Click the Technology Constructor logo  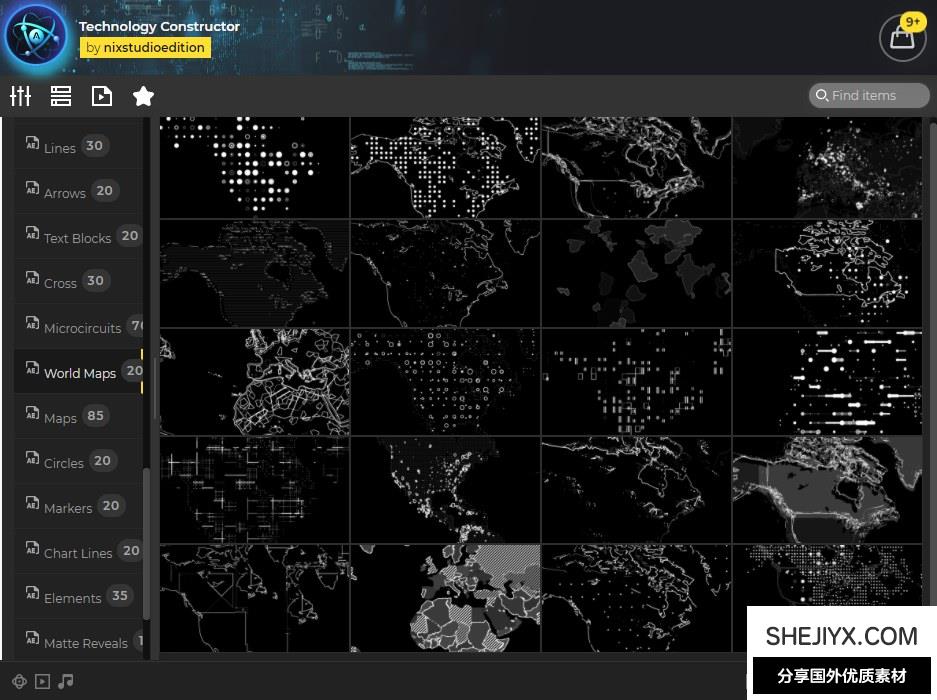pos(36,36)
